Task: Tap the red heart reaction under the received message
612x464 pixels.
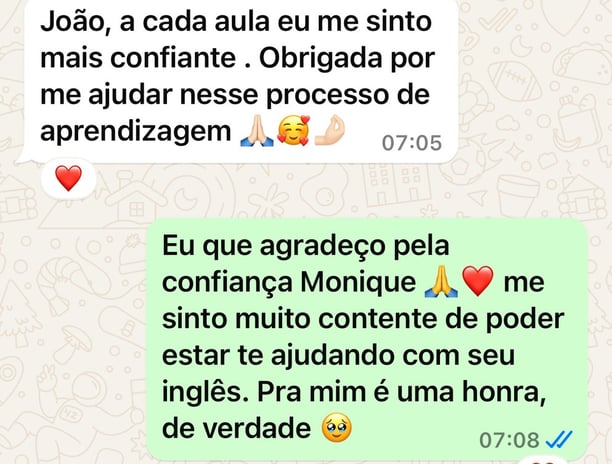Action: 69,178
